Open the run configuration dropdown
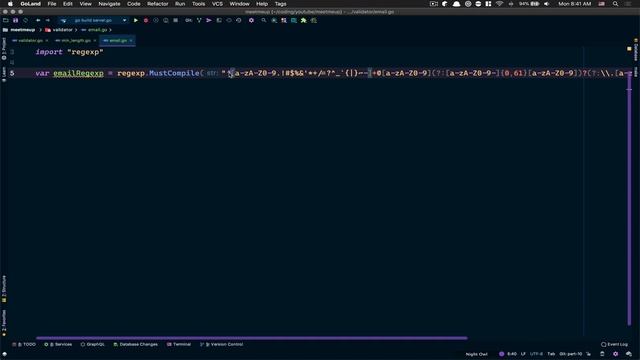Viewport: 640px width, 360px height. [x=93, y=20]
